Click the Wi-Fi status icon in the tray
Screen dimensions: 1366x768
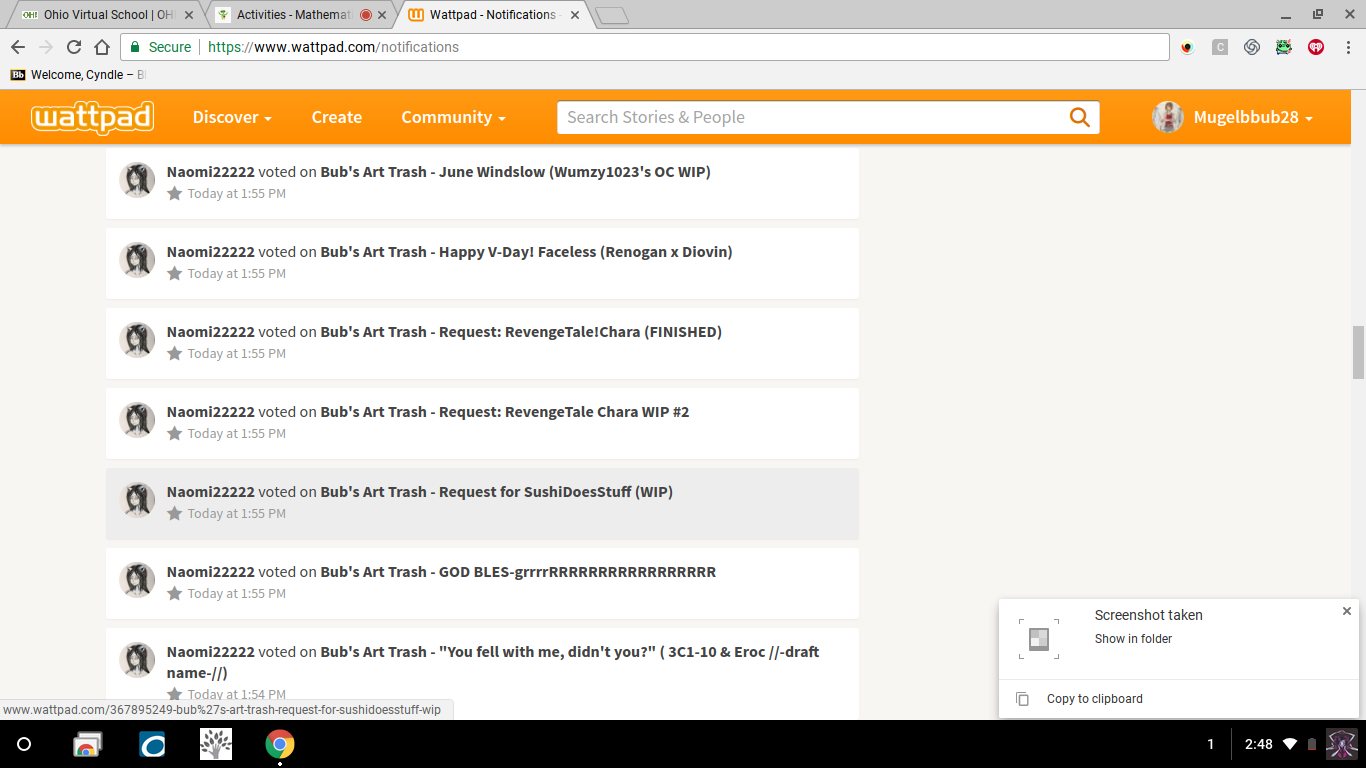[x=1290, y=744]
